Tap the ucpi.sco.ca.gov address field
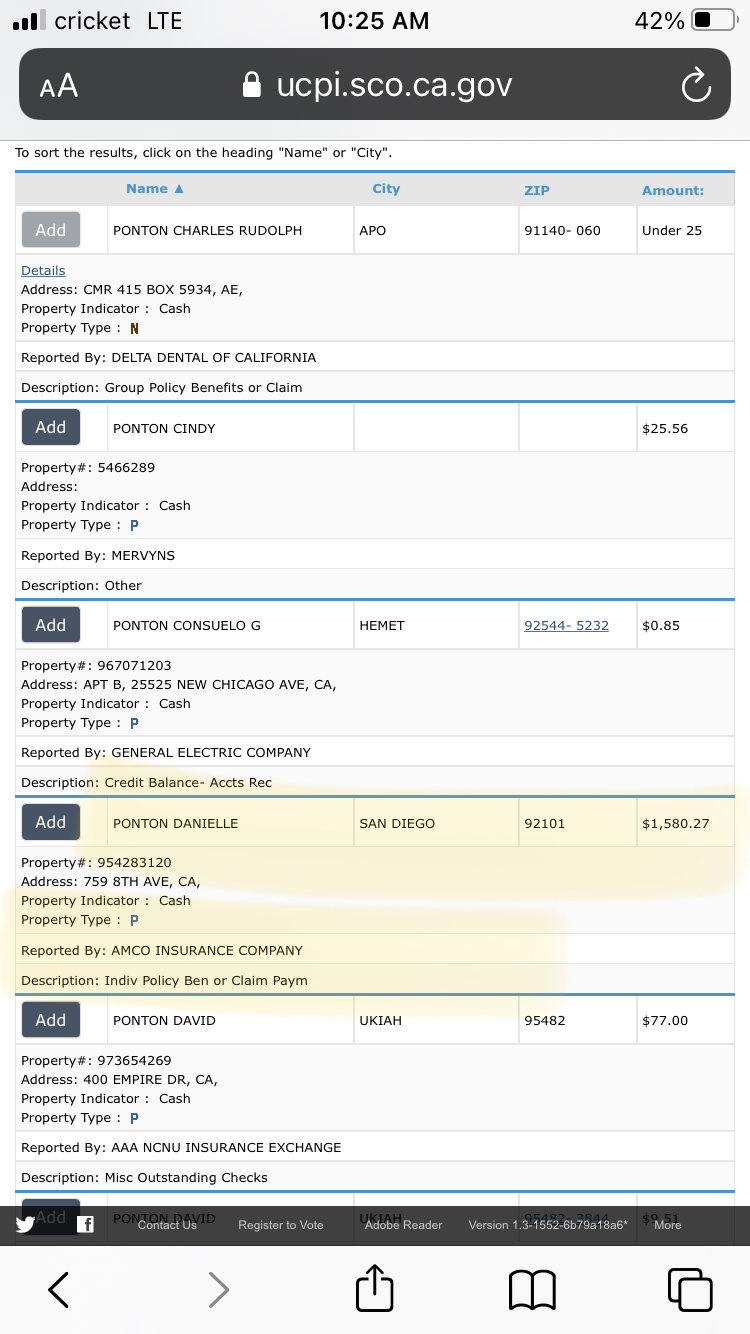Viewport: 750px width, 1334px height. pyautogui.click(x=375, y=85)
